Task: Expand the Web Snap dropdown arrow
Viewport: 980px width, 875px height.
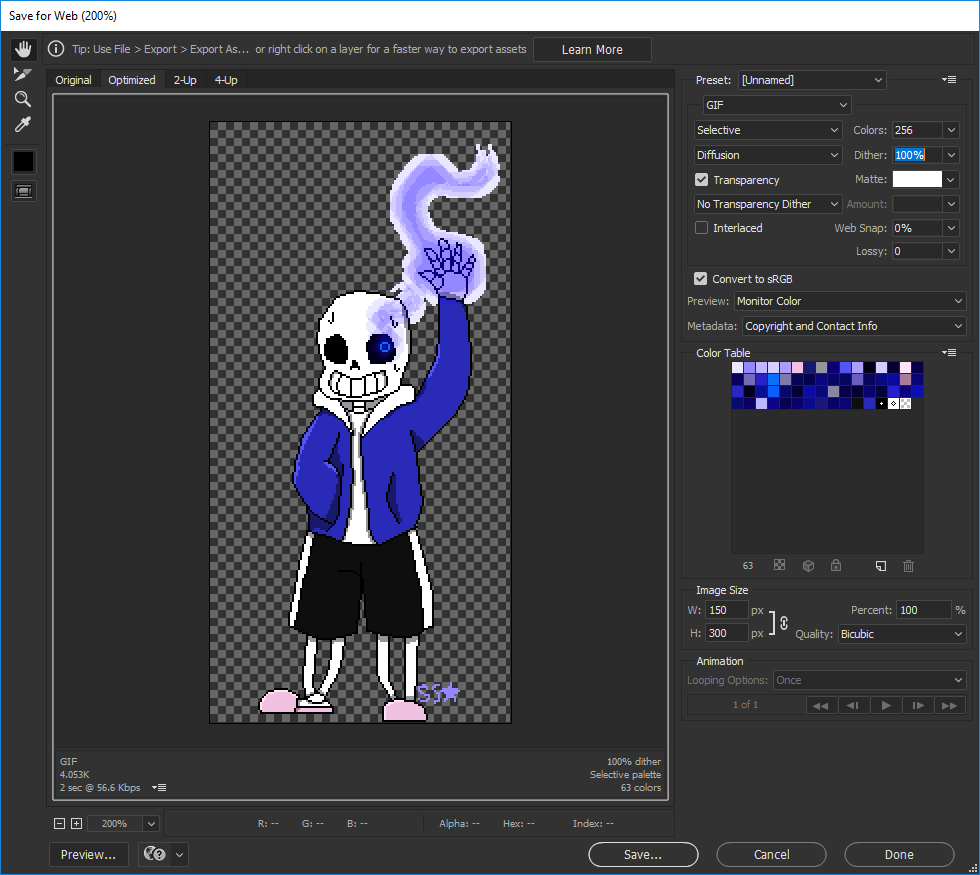Action: (x=951, y=228)
